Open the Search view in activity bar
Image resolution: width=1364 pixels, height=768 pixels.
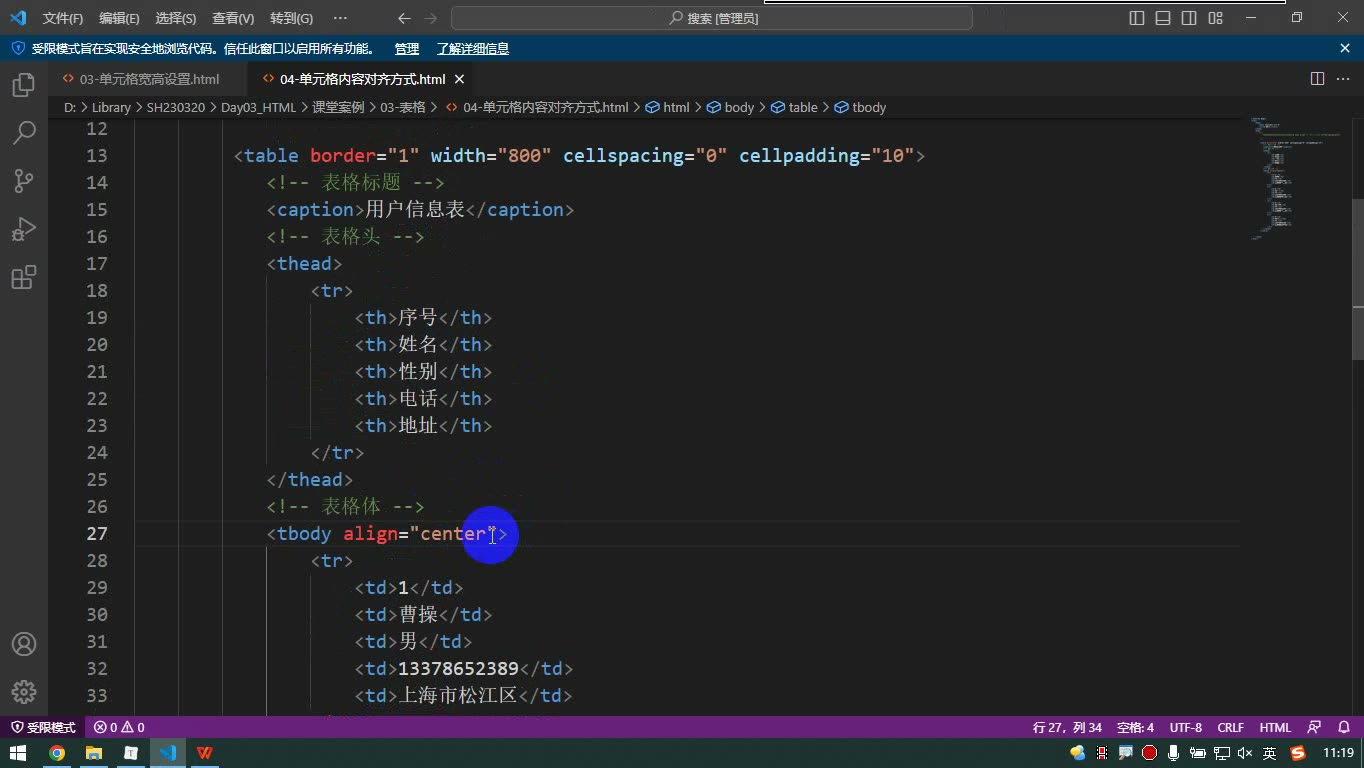pyautogui.click(x=24, y=132)
